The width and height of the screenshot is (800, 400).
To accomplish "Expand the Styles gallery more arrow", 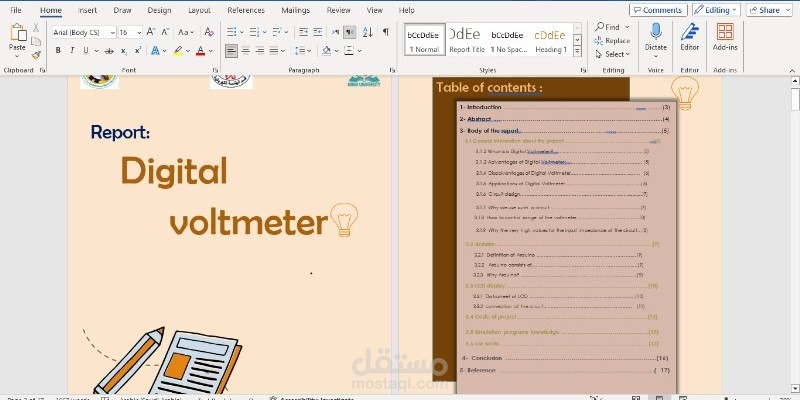I will [x=578, y=51].
